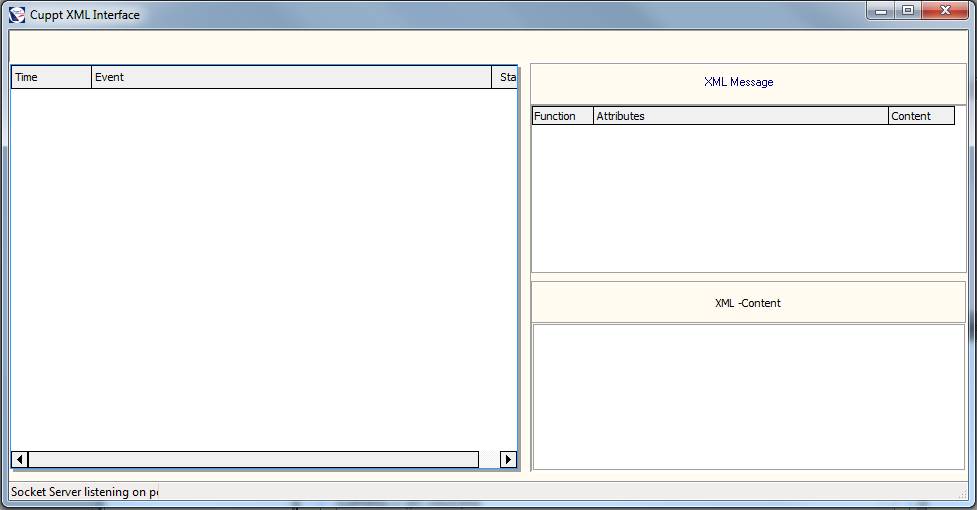Click the XML -Content panel title
The height and width of the screenshot is (510, 977).
[x=747, y=303]
